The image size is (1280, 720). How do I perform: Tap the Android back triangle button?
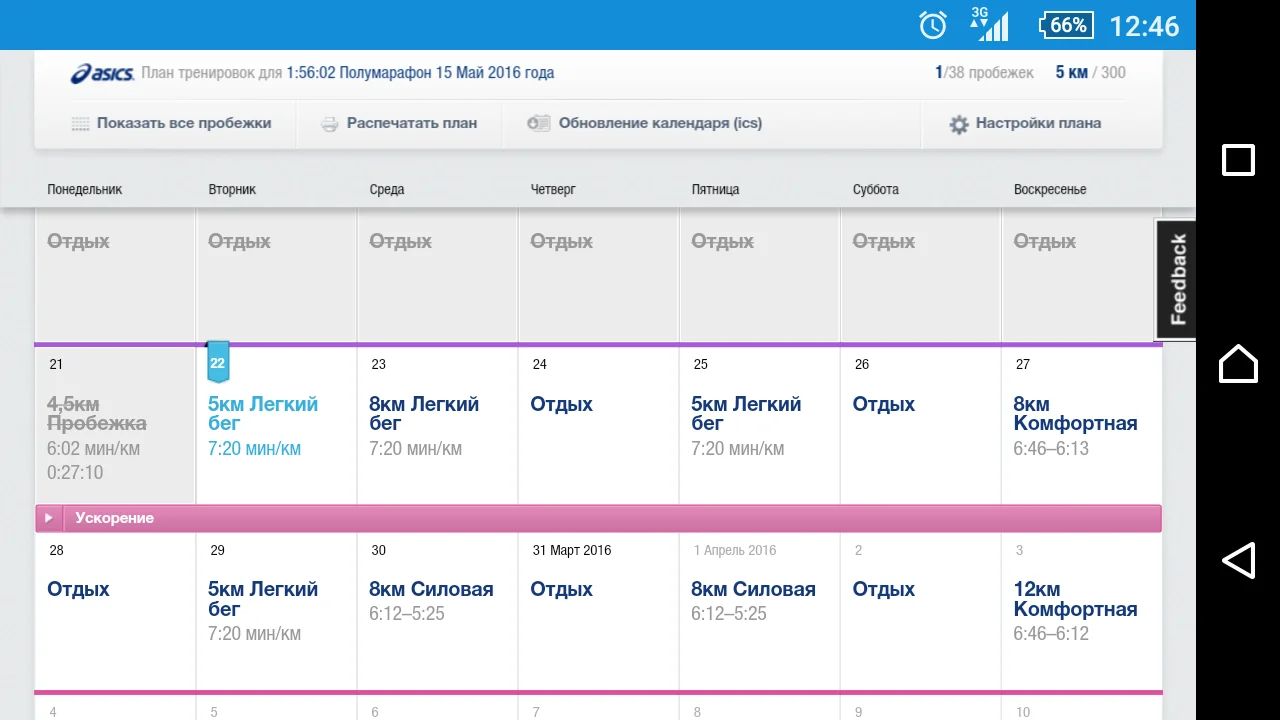pyautogui.click(x=1238, y=560)
